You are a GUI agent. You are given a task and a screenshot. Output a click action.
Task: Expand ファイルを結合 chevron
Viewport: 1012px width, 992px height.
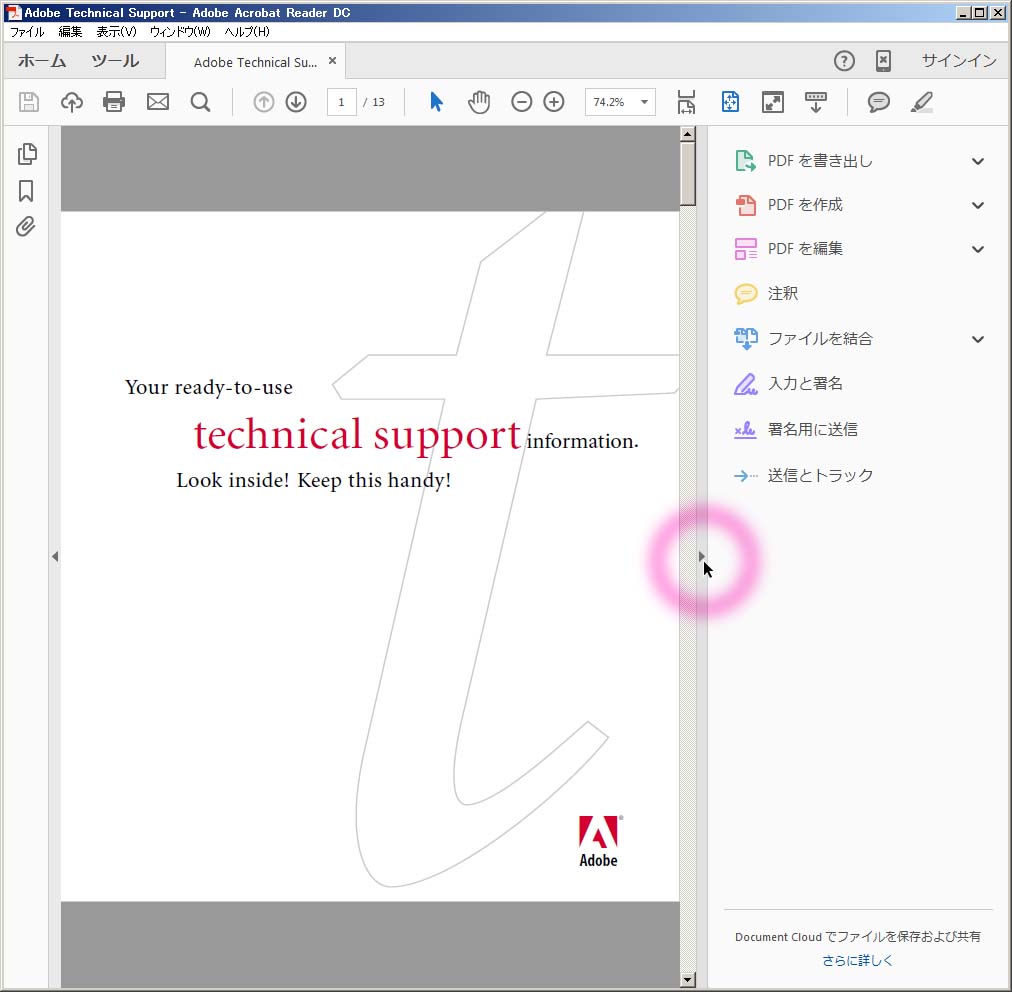tap(978, 339)
